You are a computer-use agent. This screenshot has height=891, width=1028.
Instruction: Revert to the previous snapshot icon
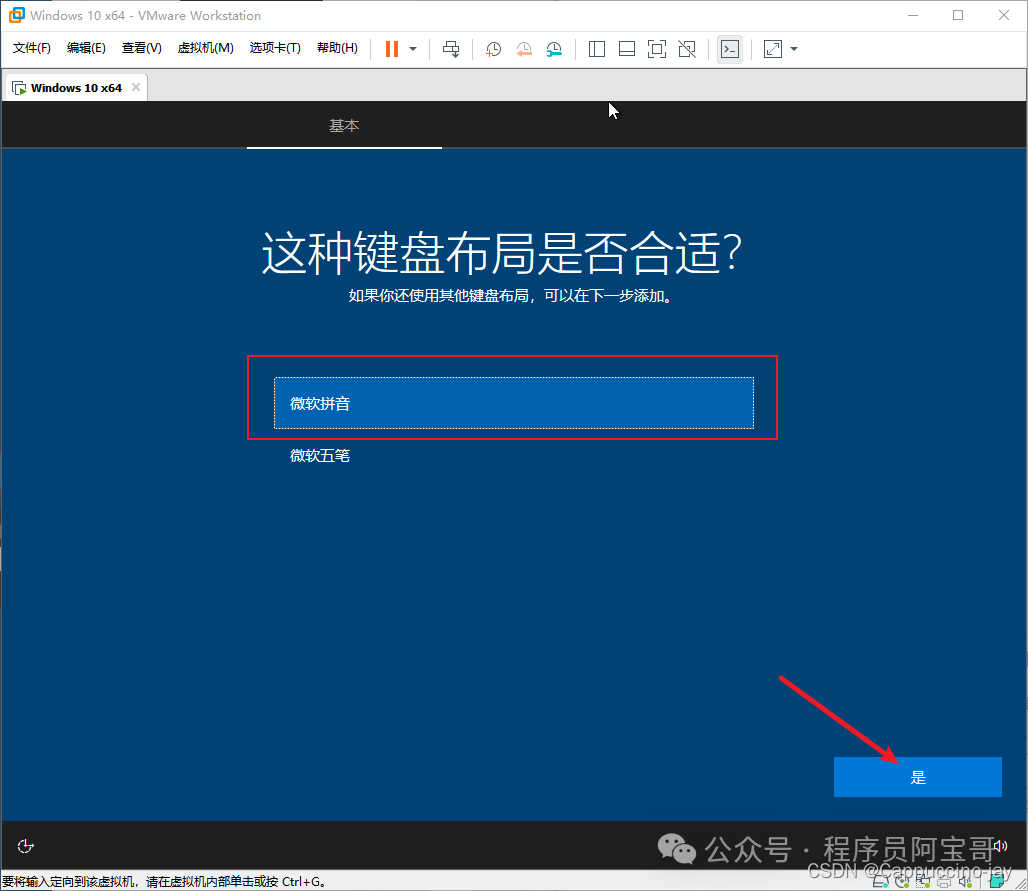[x=524, y=49]
